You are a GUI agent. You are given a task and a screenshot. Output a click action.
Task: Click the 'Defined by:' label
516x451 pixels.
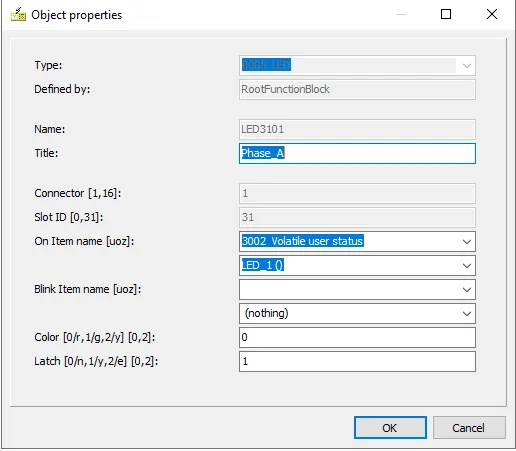click(62, 89)
